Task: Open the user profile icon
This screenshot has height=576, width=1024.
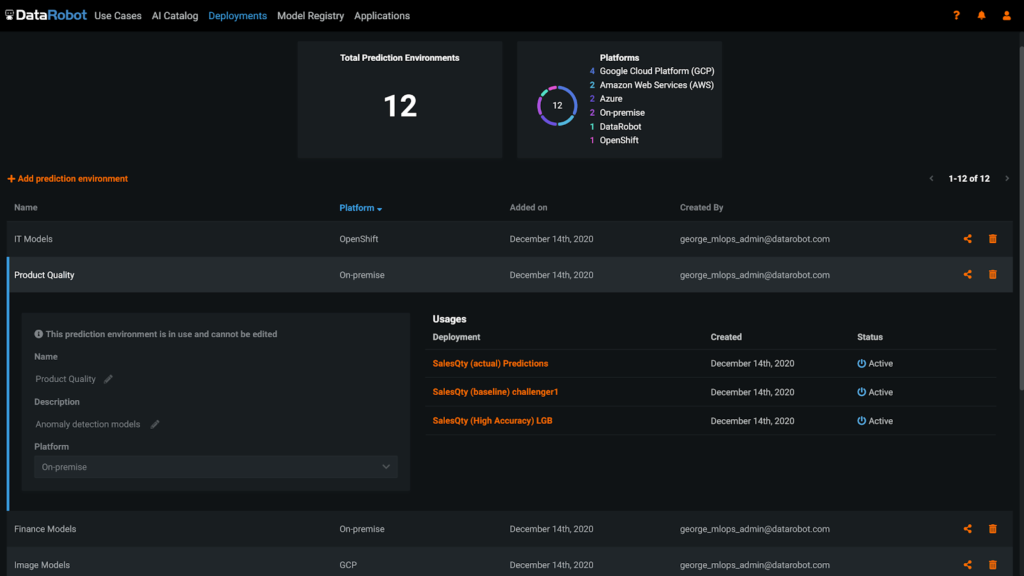Action: [x=1006, y=15]
